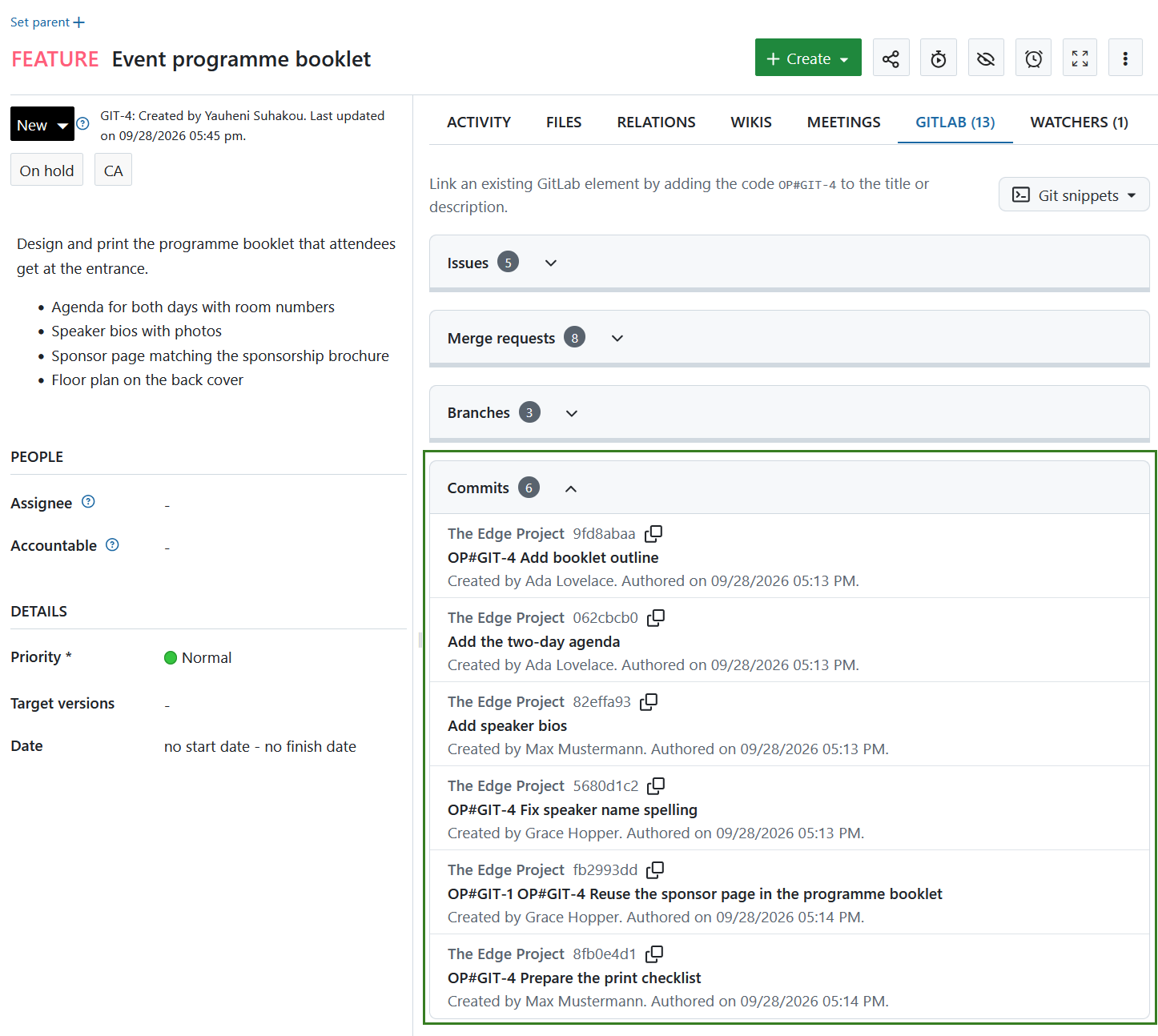The image size is (1158, 1036).
Task: Expand the Branches section
Action: pos(571,413)
